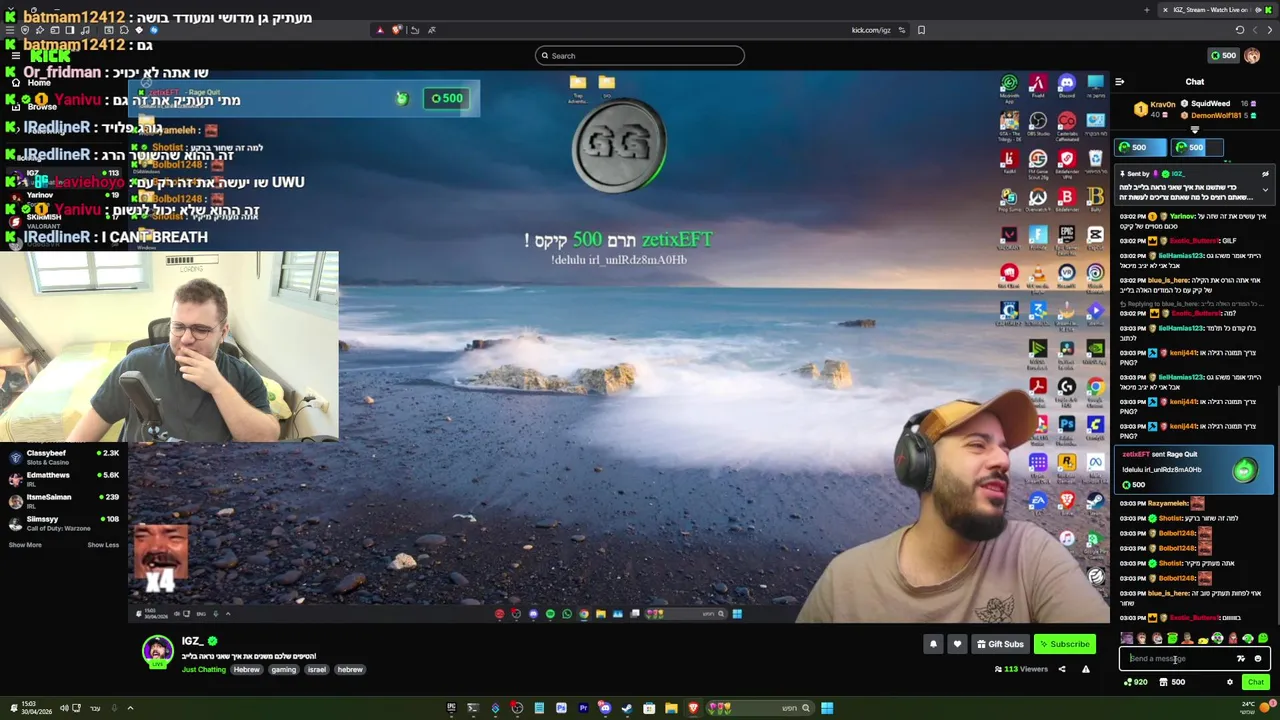Open CapCut shortcut on streamed desktop
The image size is (1280, 720).
(x=1096, y=234)
